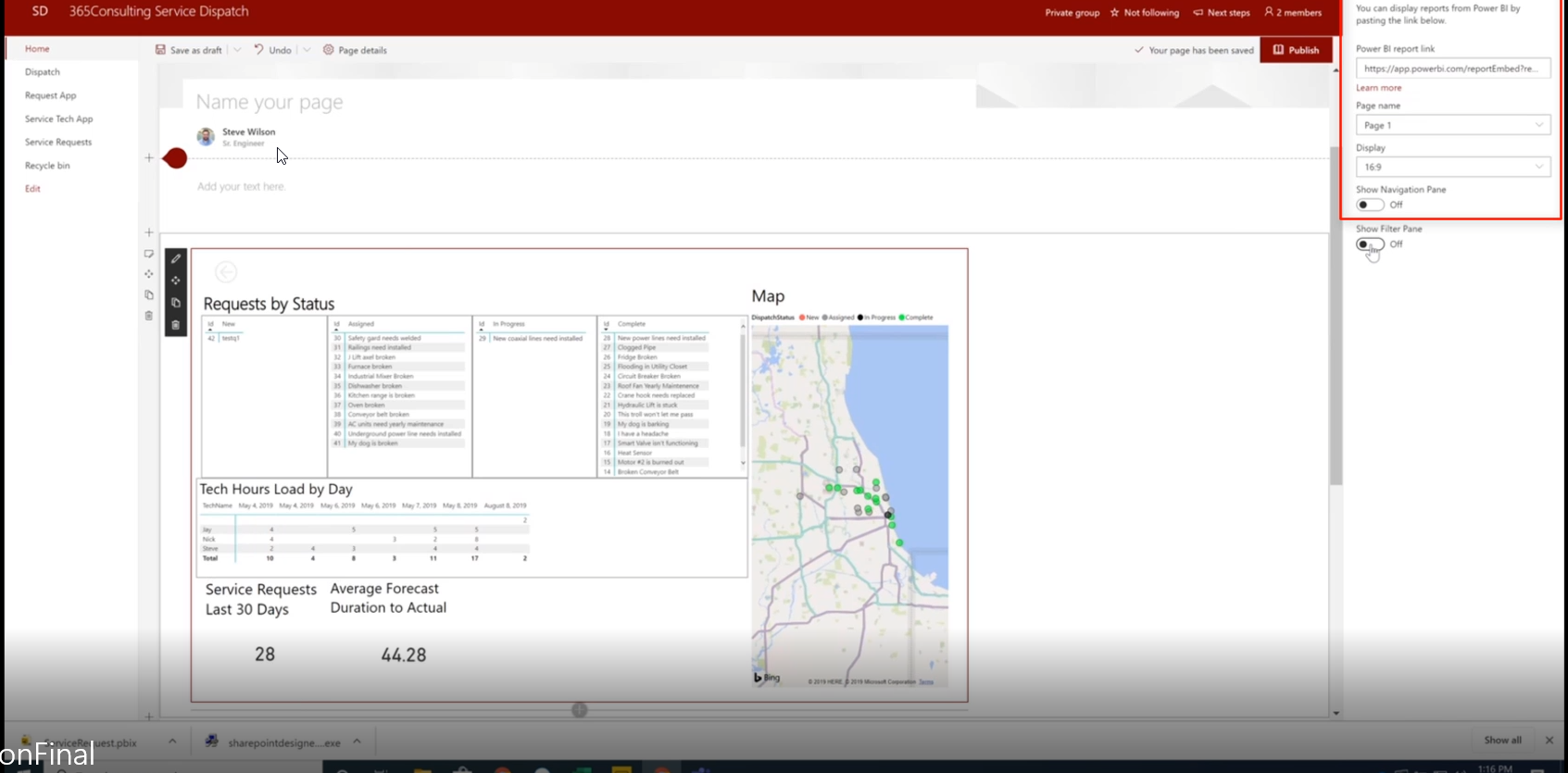The height and width of the screenshot is (773, 1568).
Task: Click the Power BI report link field
Action: [x=1453, y=69]
